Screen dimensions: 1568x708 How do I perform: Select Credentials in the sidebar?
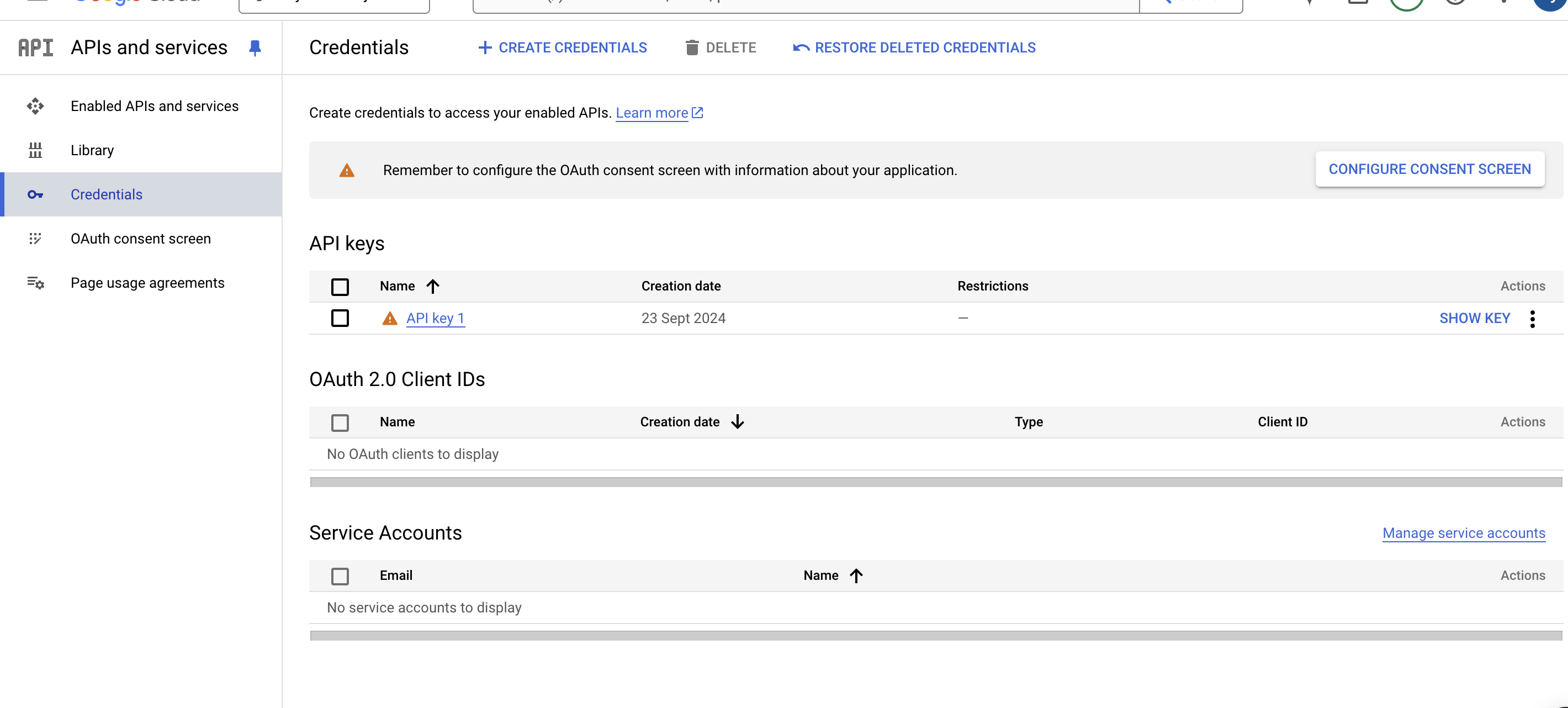click(141, 194)
